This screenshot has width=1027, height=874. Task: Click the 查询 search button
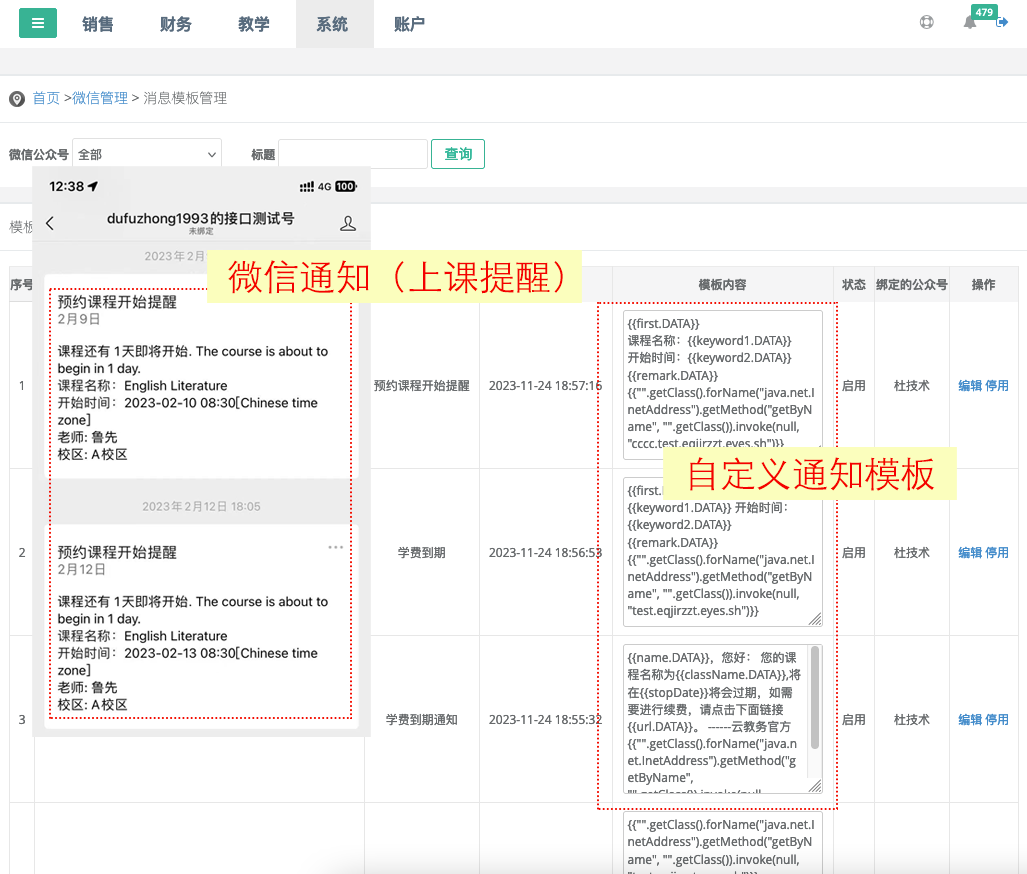[x=458, y=154]
